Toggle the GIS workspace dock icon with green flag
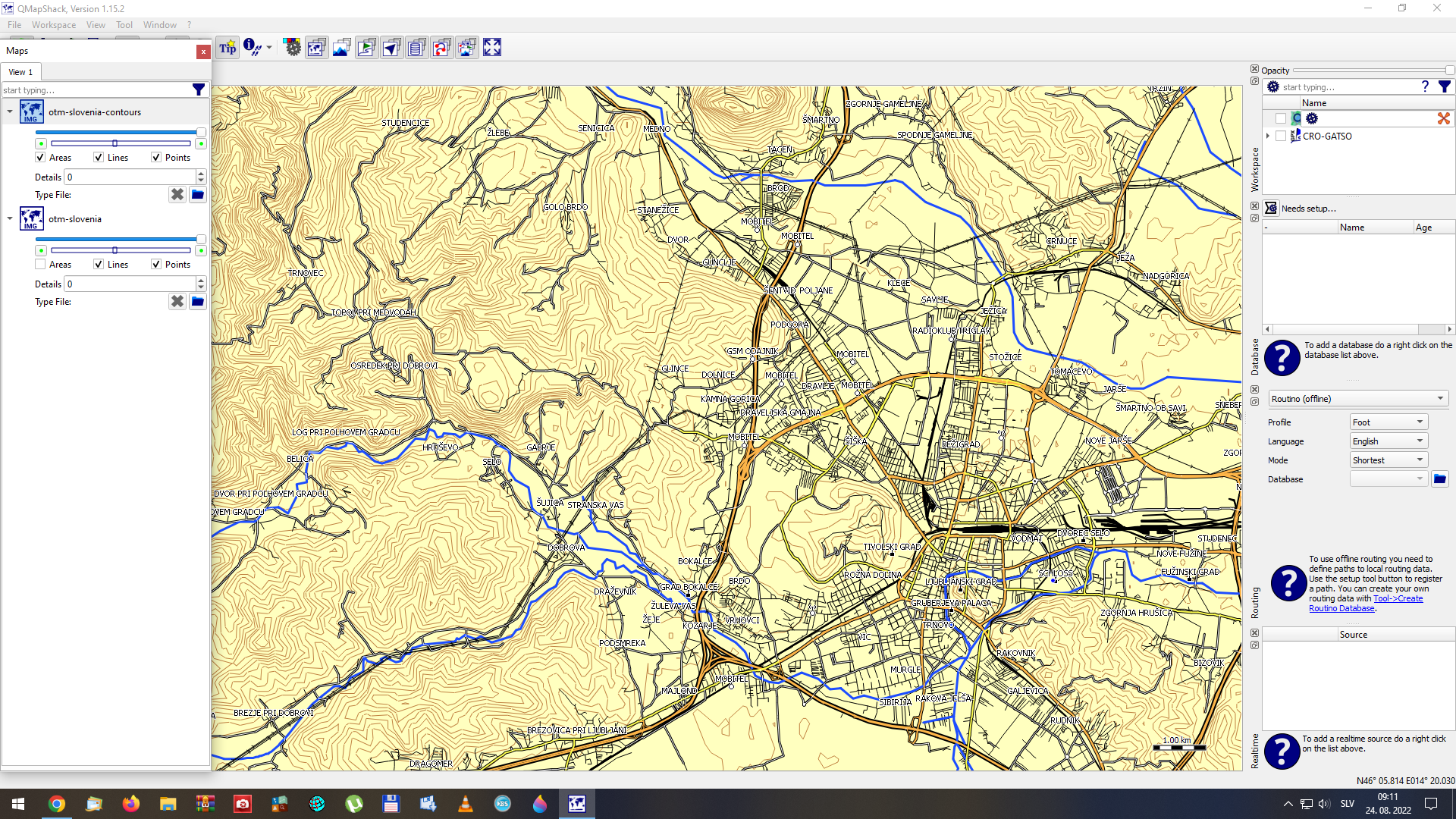 [x=366, y=48]
